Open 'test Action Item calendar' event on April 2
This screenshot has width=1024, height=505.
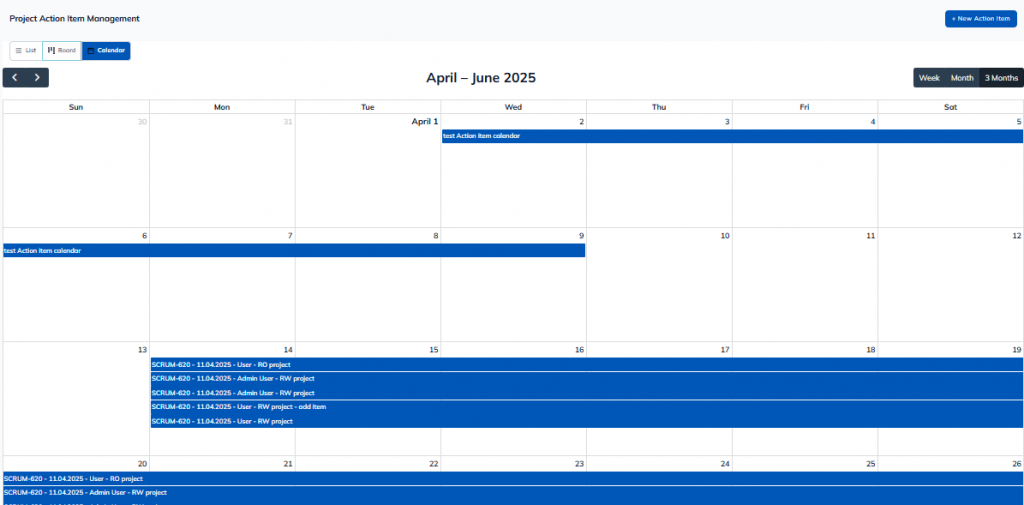pos(732,136)
